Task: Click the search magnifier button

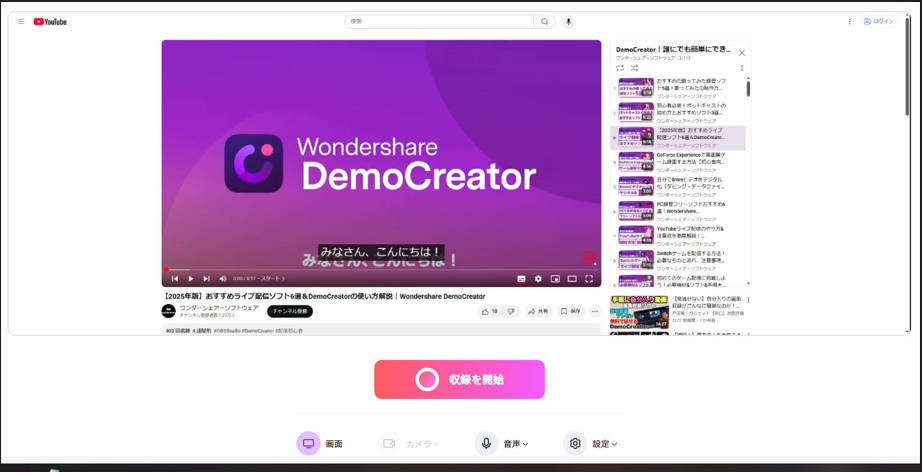Action: point(544,22)
